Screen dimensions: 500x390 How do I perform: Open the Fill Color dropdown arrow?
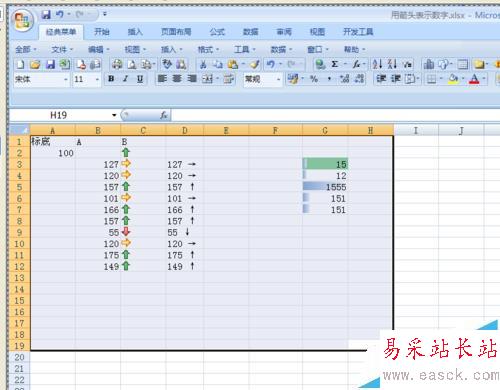tap(463, 79)
